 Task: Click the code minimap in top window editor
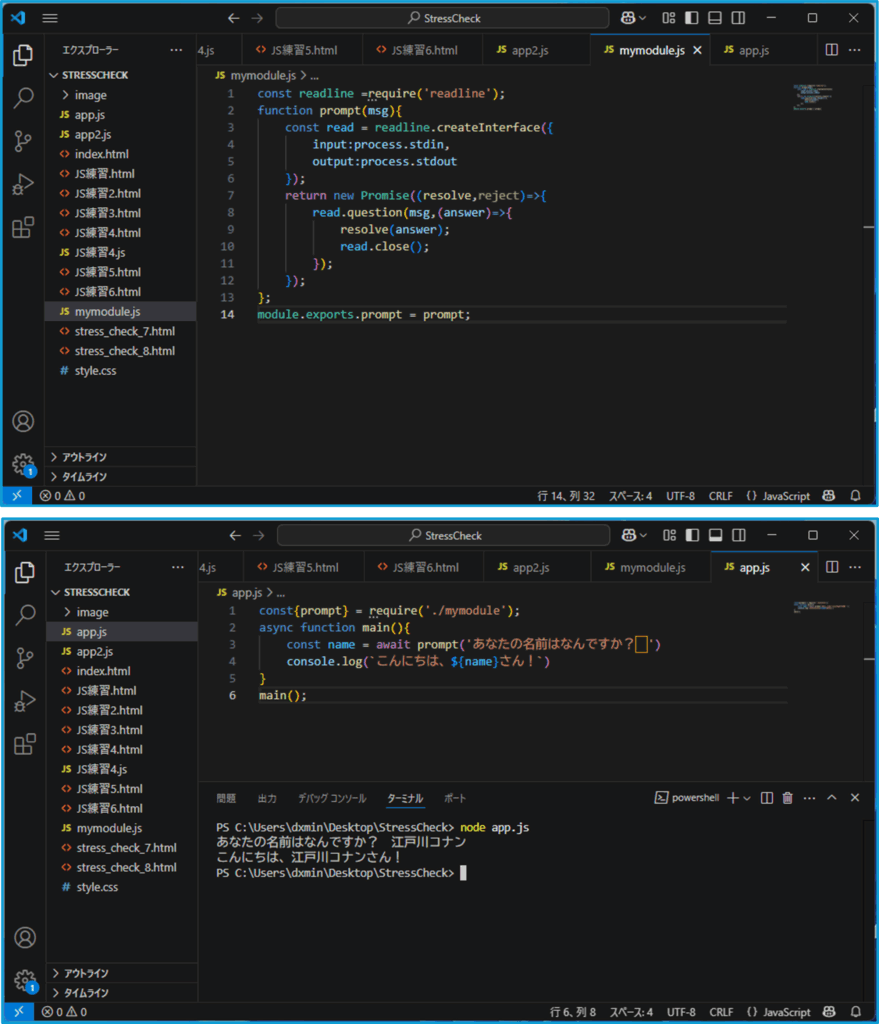(813, 97)
